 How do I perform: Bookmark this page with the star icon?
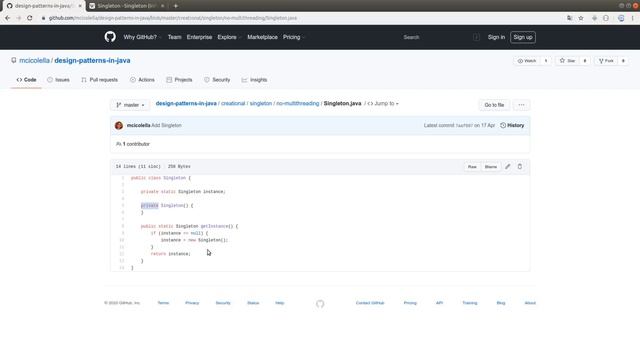[x=581, y=18]
